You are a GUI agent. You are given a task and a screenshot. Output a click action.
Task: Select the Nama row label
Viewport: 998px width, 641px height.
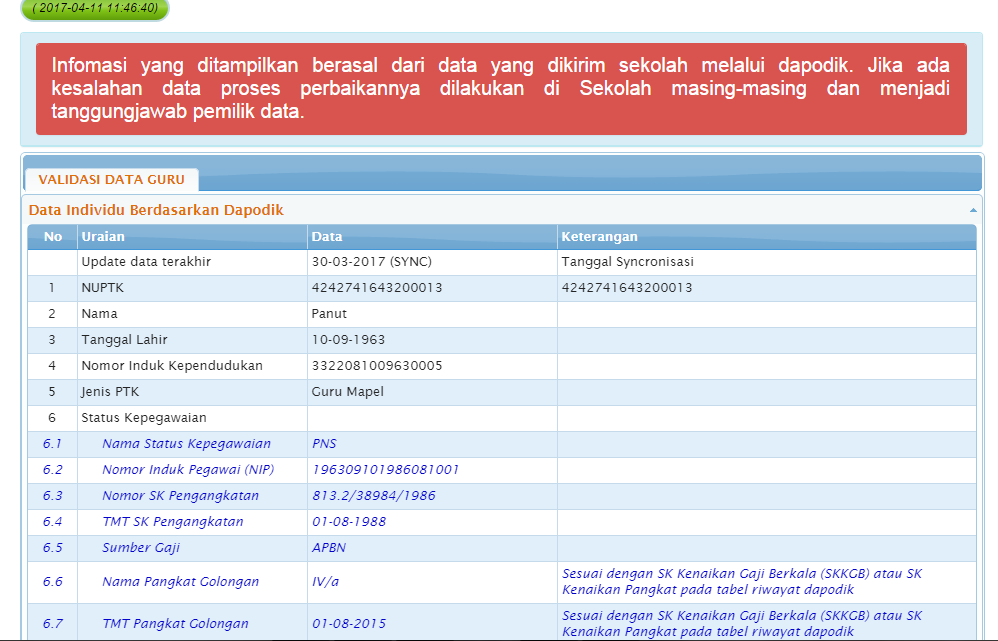tap(99, 314)
